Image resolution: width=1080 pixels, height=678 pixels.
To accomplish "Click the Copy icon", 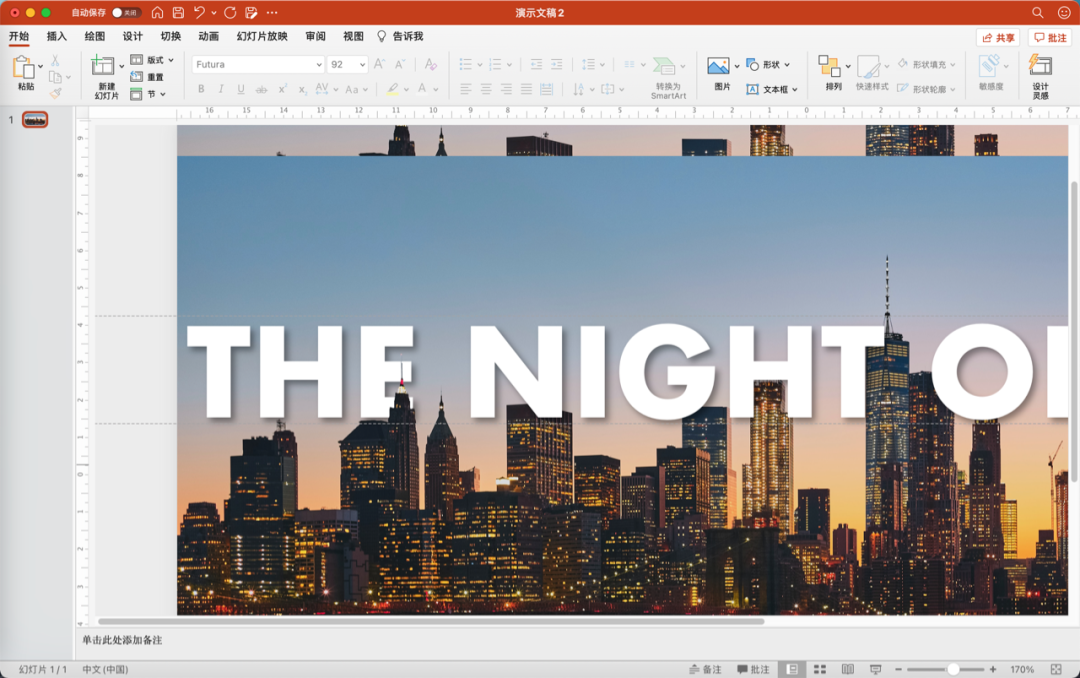I will (x=55, y=76).
